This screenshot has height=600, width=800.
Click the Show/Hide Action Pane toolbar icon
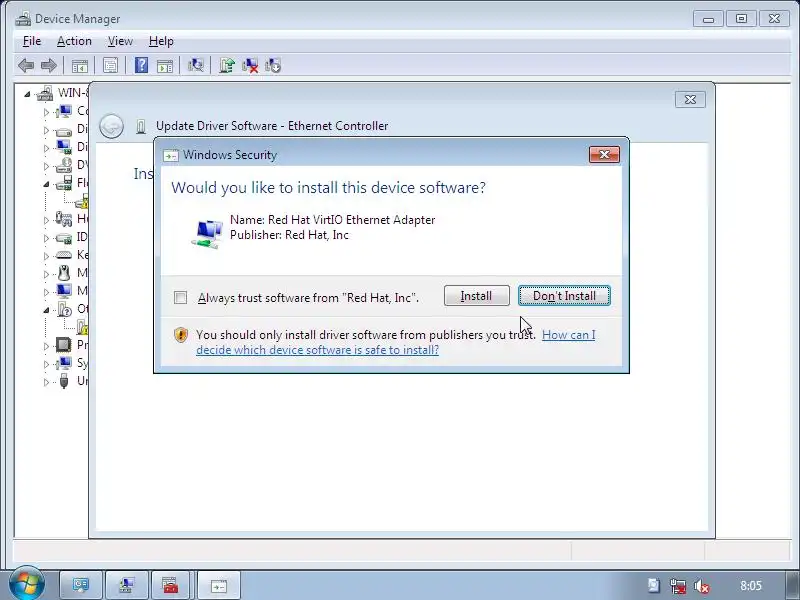tap(165, 66)
